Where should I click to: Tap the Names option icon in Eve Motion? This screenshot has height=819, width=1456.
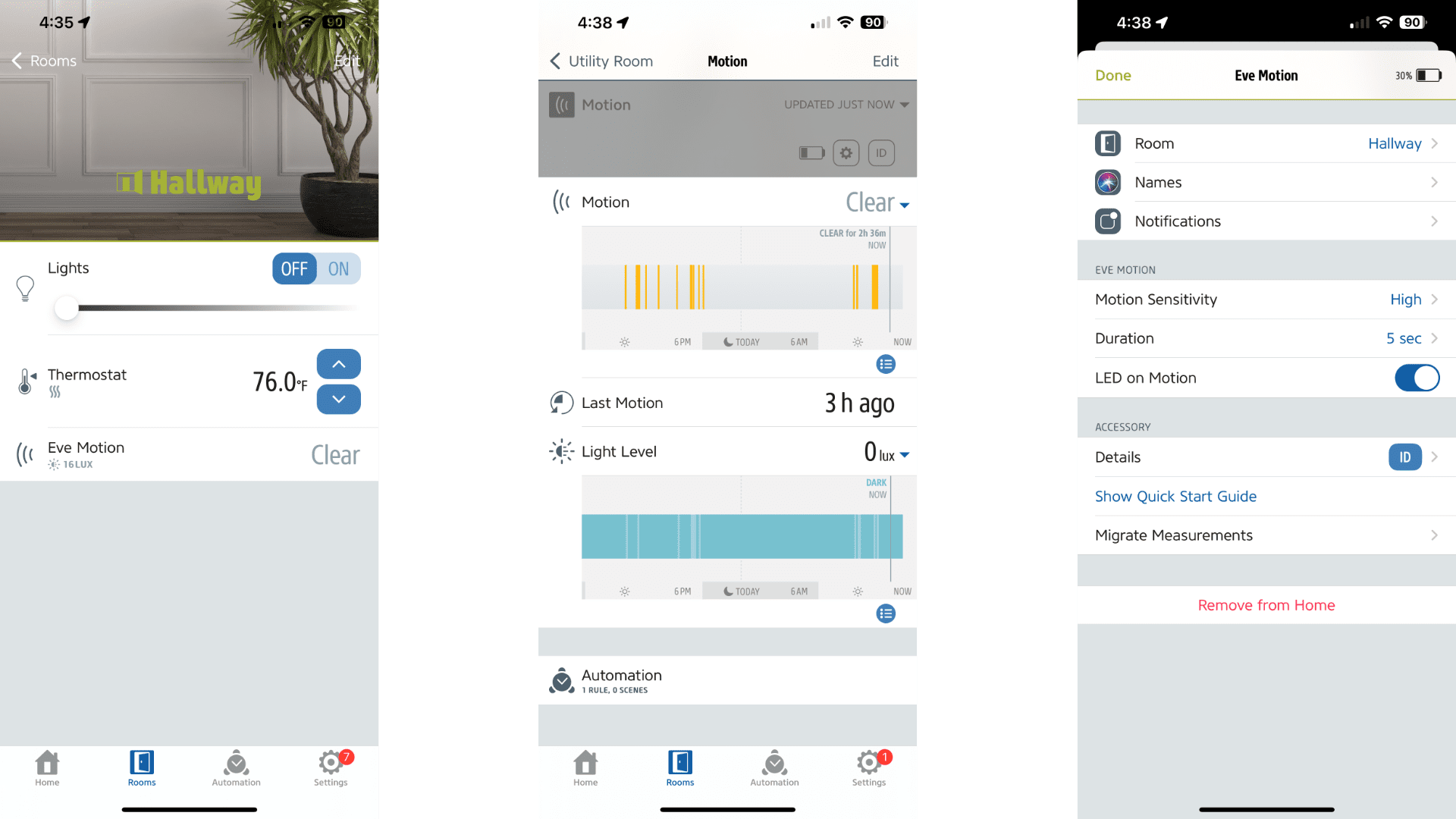click(1109, 182)
